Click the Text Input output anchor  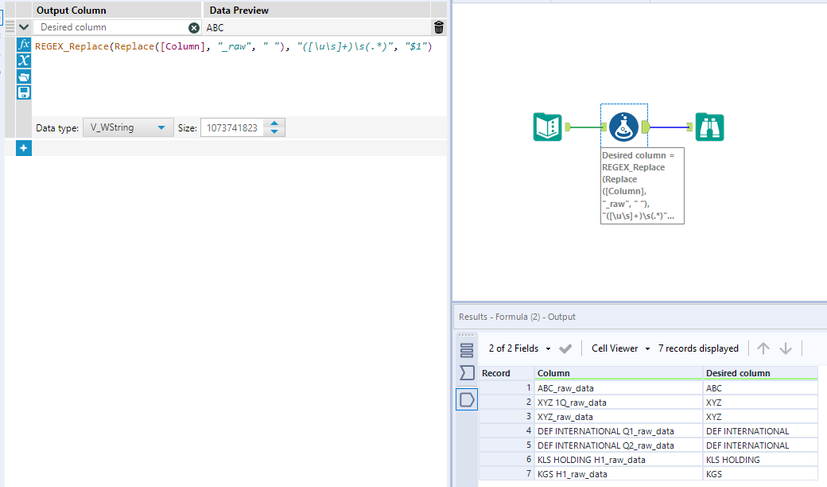(x=568, y=127)
